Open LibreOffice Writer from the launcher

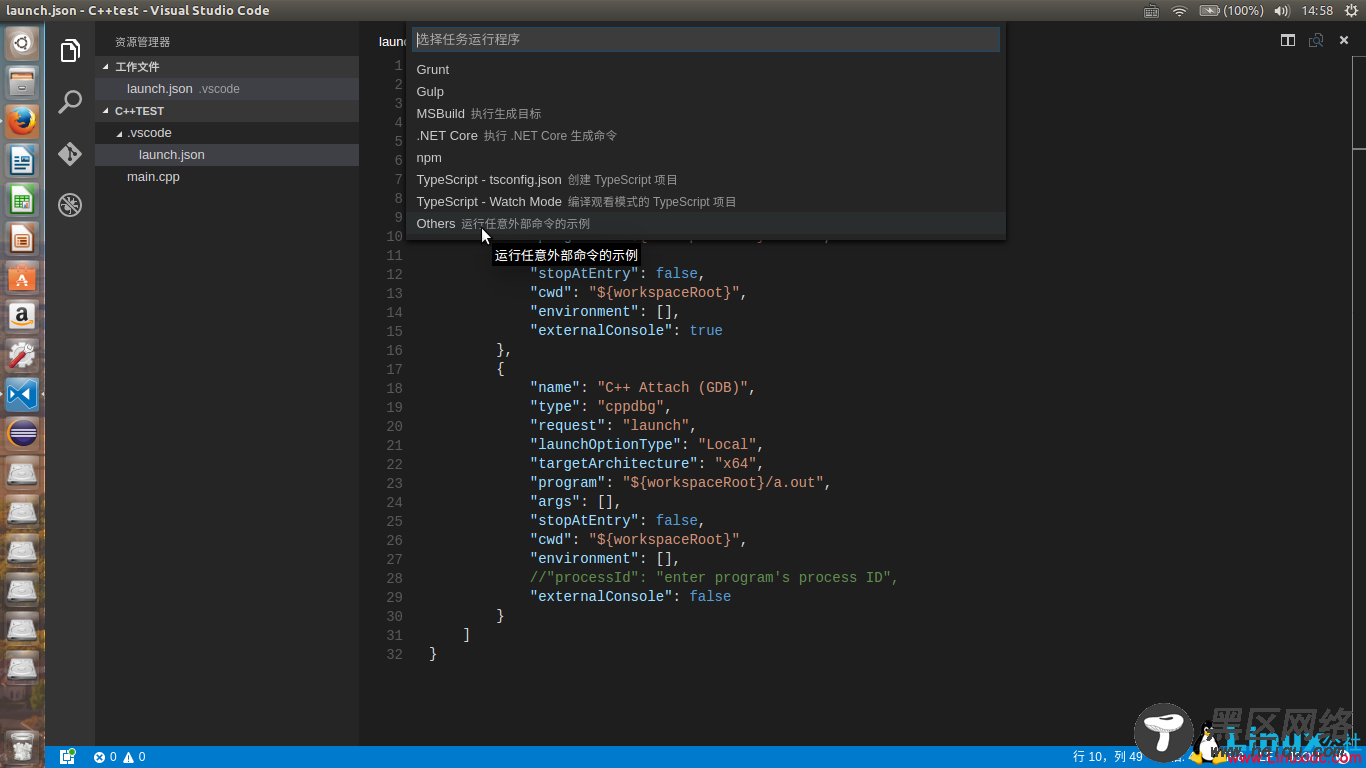click(x=22, y=160)
